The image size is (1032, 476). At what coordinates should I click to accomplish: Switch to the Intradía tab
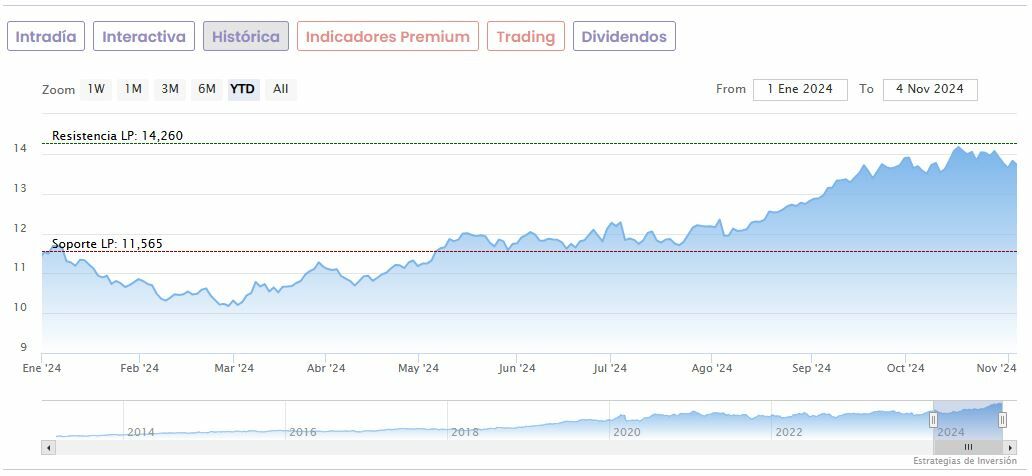(46, 37)
